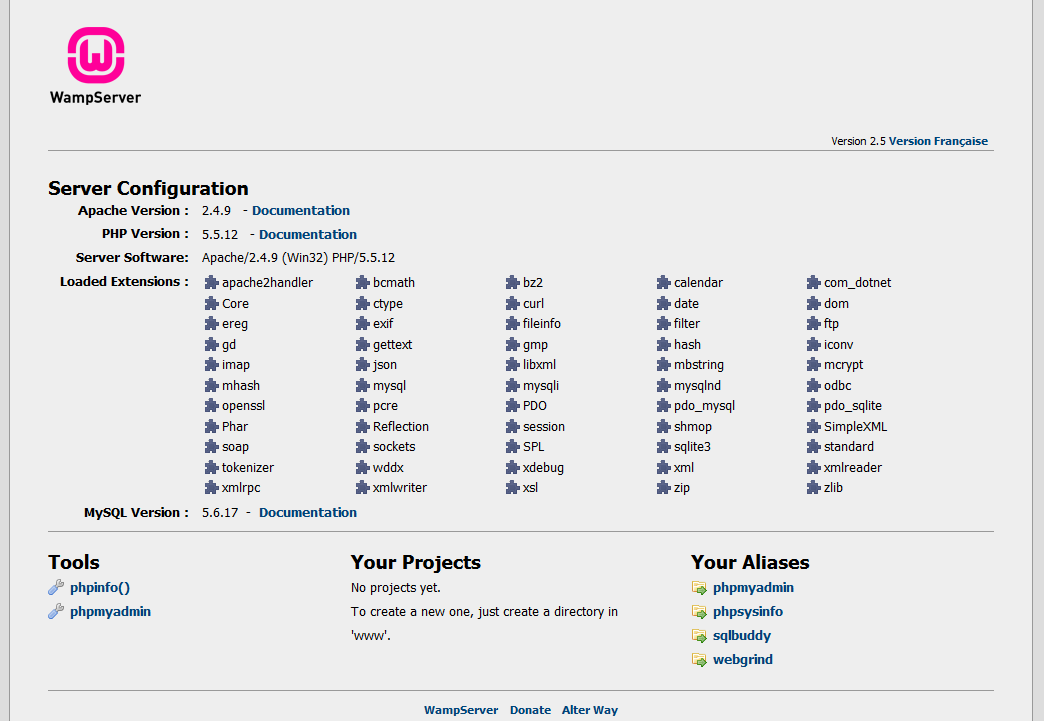The image size is (1044, 721).
Task: Click the Your Aliases heading
Action: coord(750,563)
